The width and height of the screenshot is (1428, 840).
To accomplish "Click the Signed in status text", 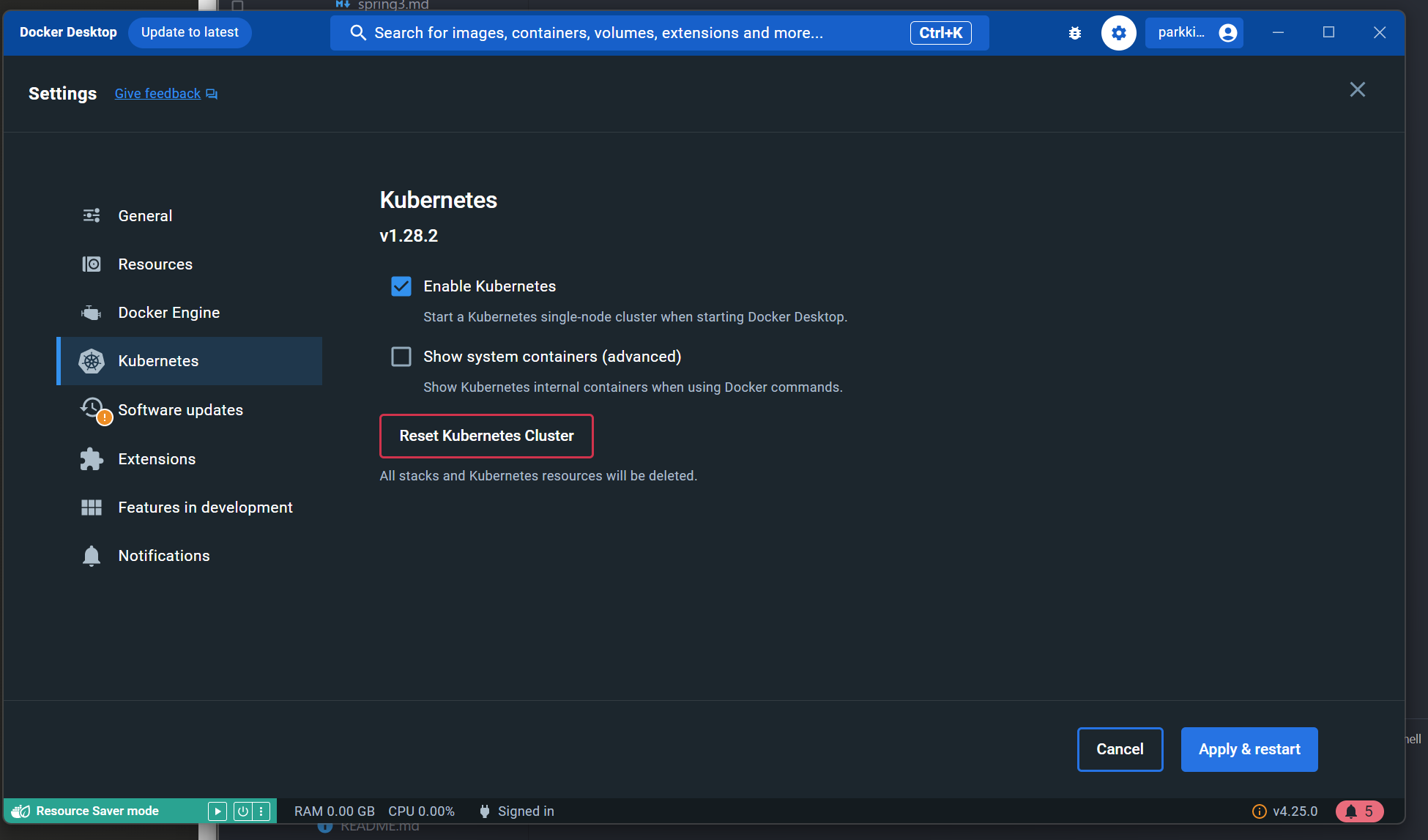I will point(526,811).
